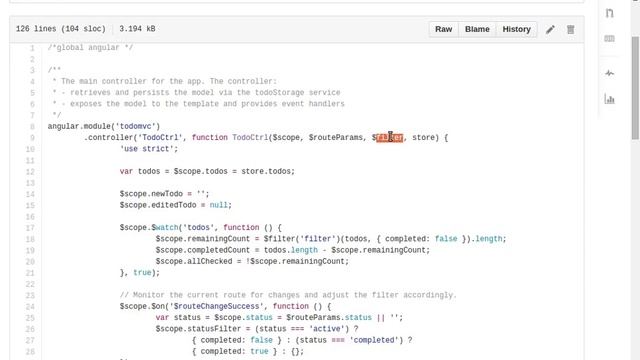Select line number 9 in gutter
The image size is (640, 360).
tap(32, 138)
